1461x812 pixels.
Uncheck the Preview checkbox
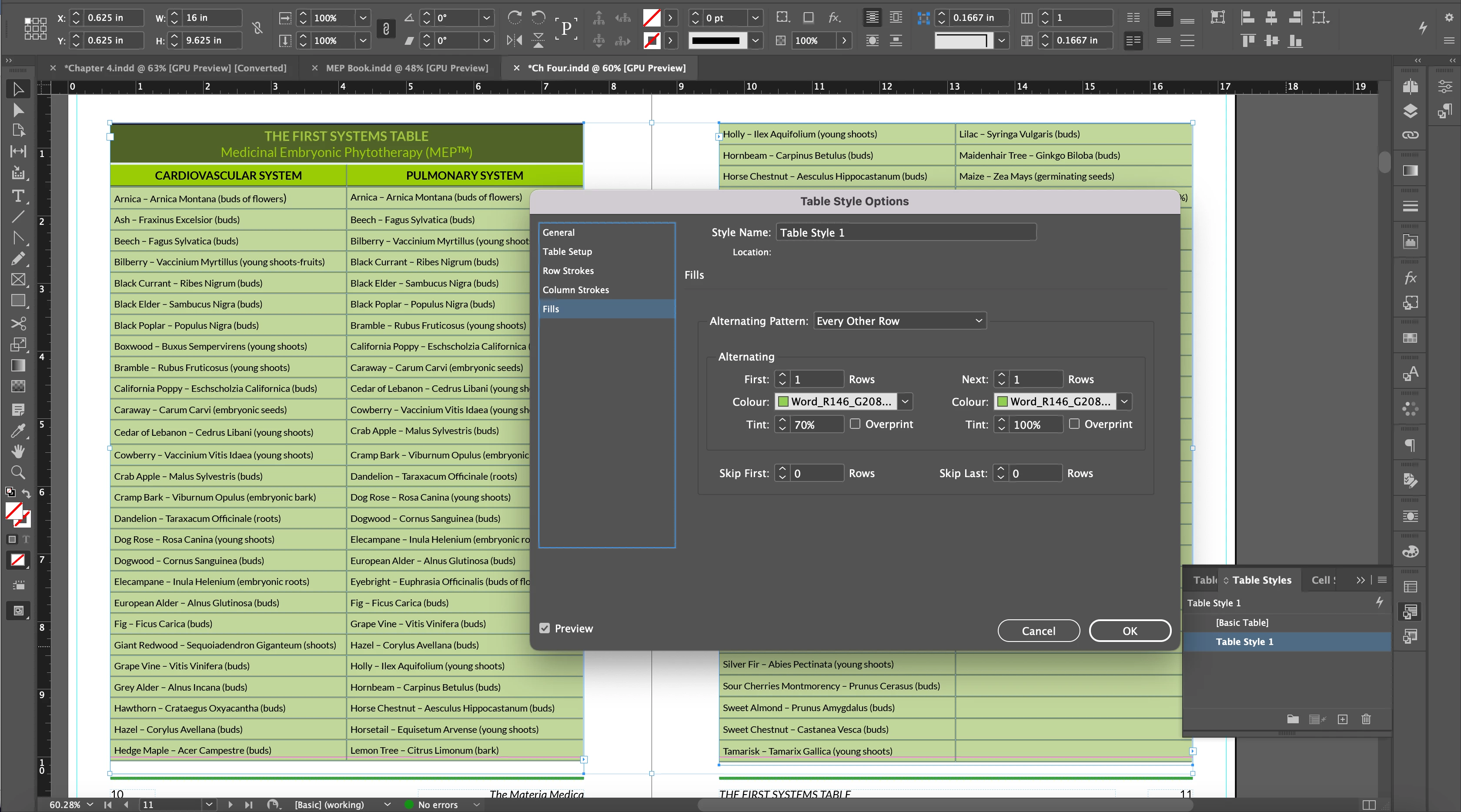[x=545, y=628]
